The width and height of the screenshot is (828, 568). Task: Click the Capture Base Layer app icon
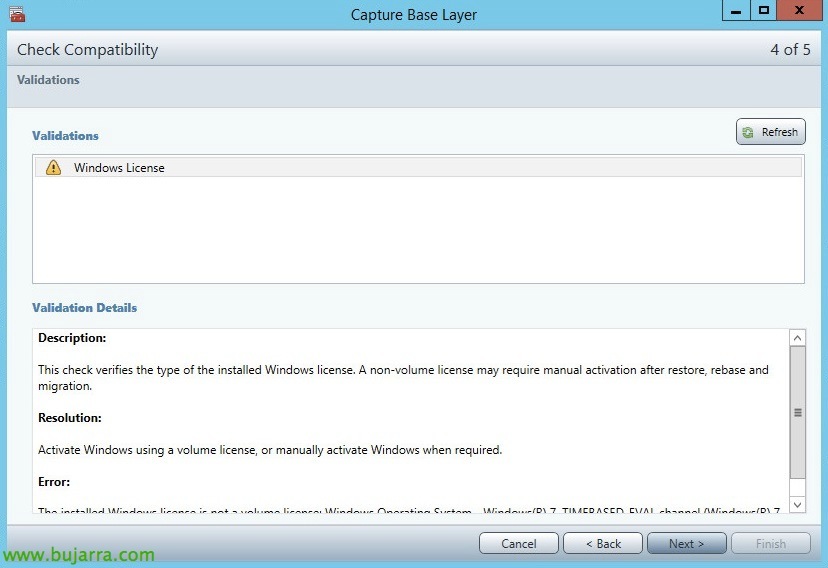coord(17,14)
